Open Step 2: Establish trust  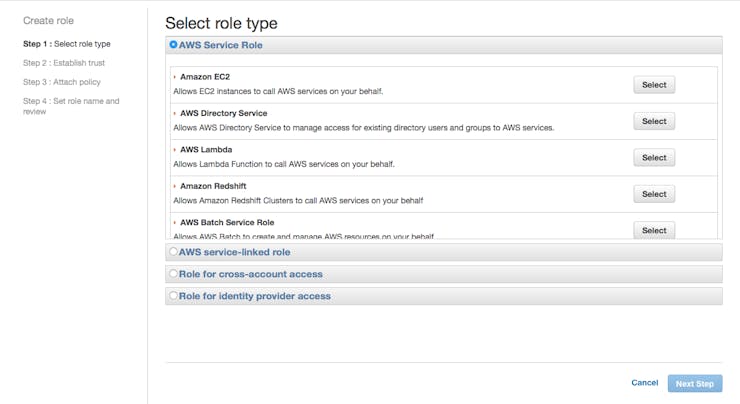[64, 63]
